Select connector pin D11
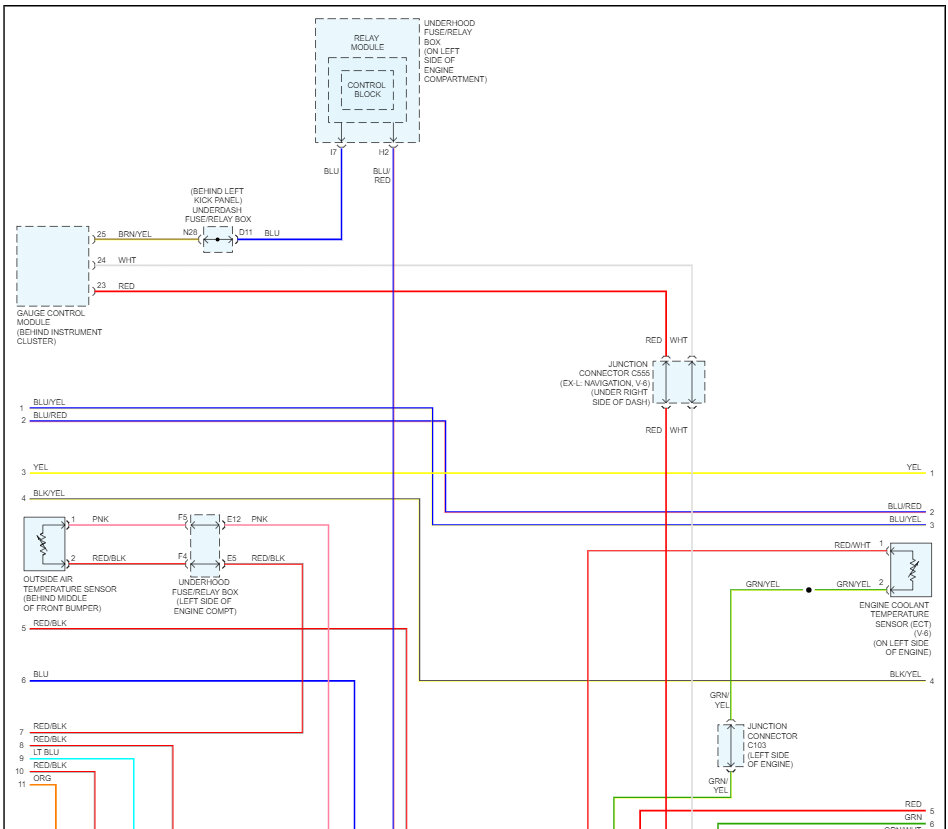Viewport: 948px width, 829px height. pyautogui.click(x=245, y=232)
